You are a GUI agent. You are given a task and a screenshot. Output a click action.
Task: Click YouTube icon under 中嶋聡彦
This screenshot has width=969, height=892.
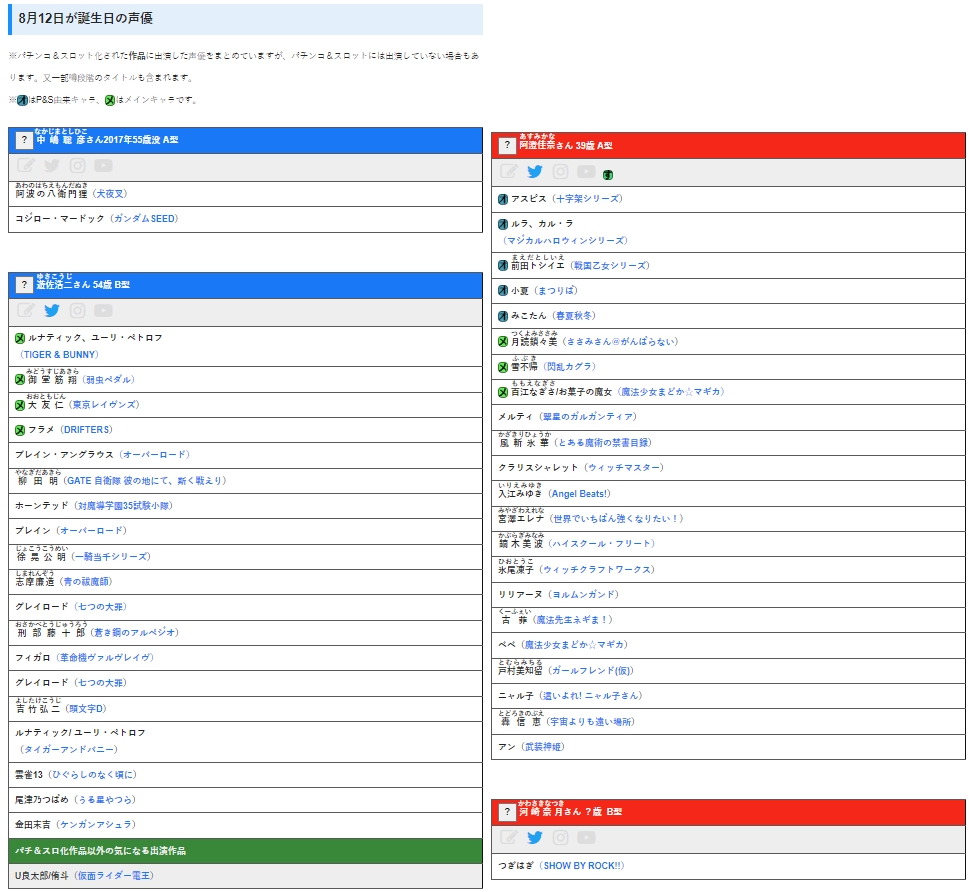click(x=103, y=166)
